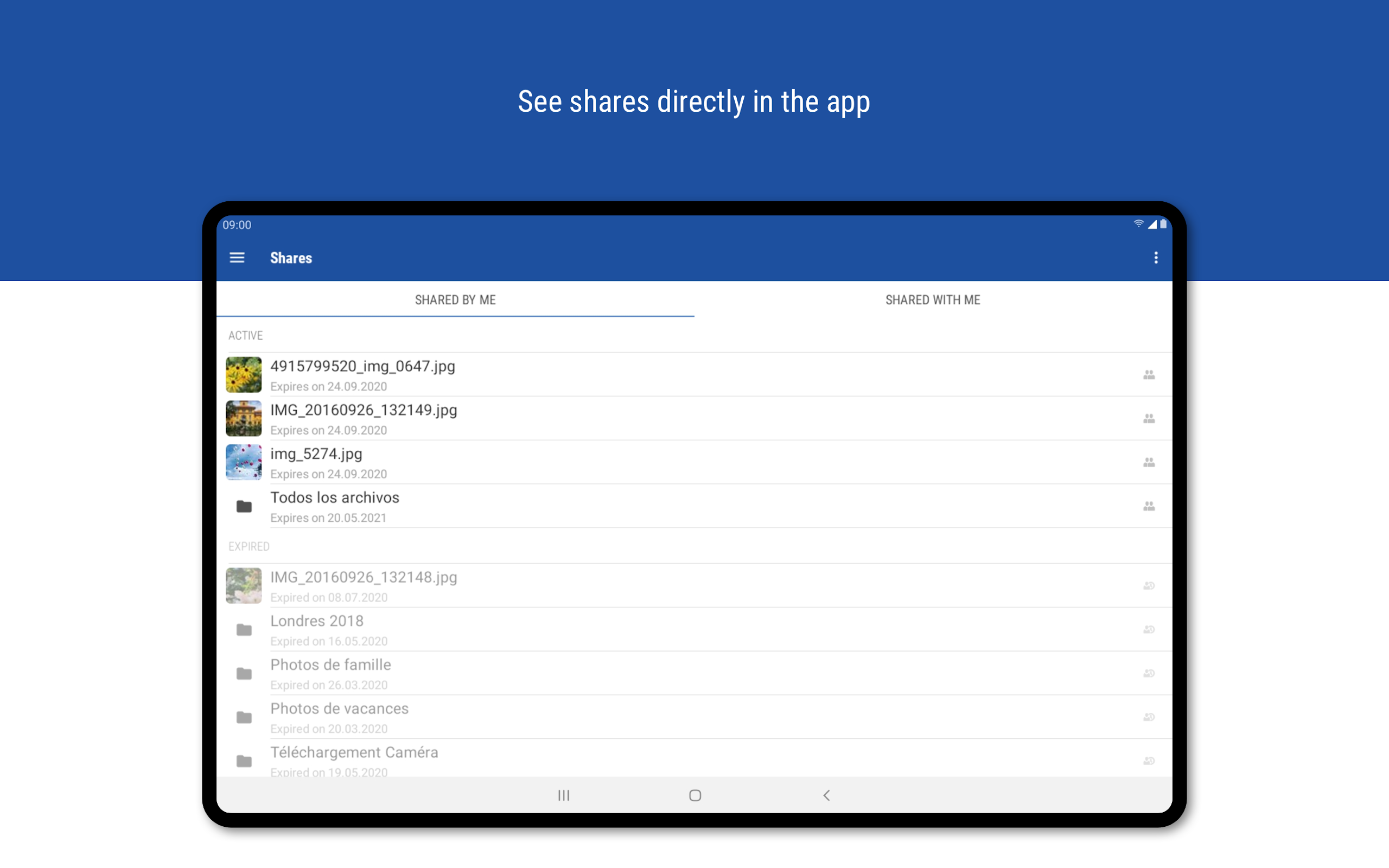The height and width of the screenshot is (868, 1389).
Task: Select expired file IMG_20160926_132148.jpg
Action: pyautogui.click(x=364, y=577)
